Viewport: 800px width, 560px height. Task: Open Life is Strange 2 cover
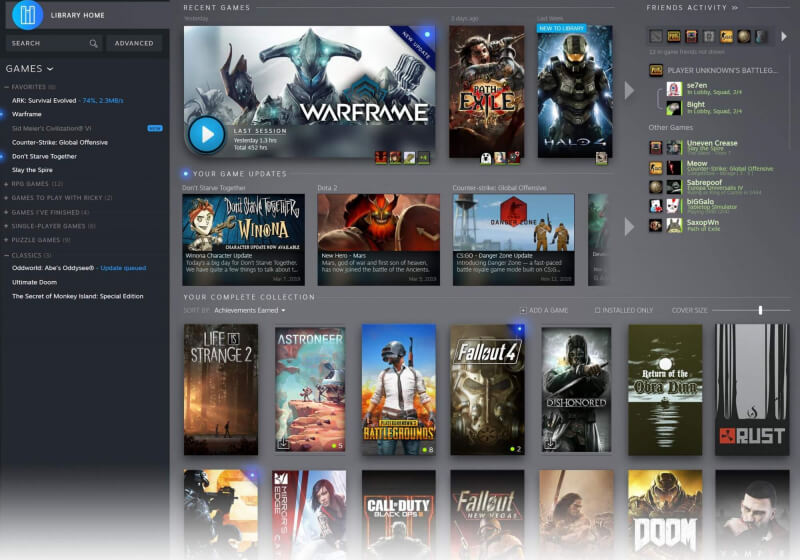221,390
